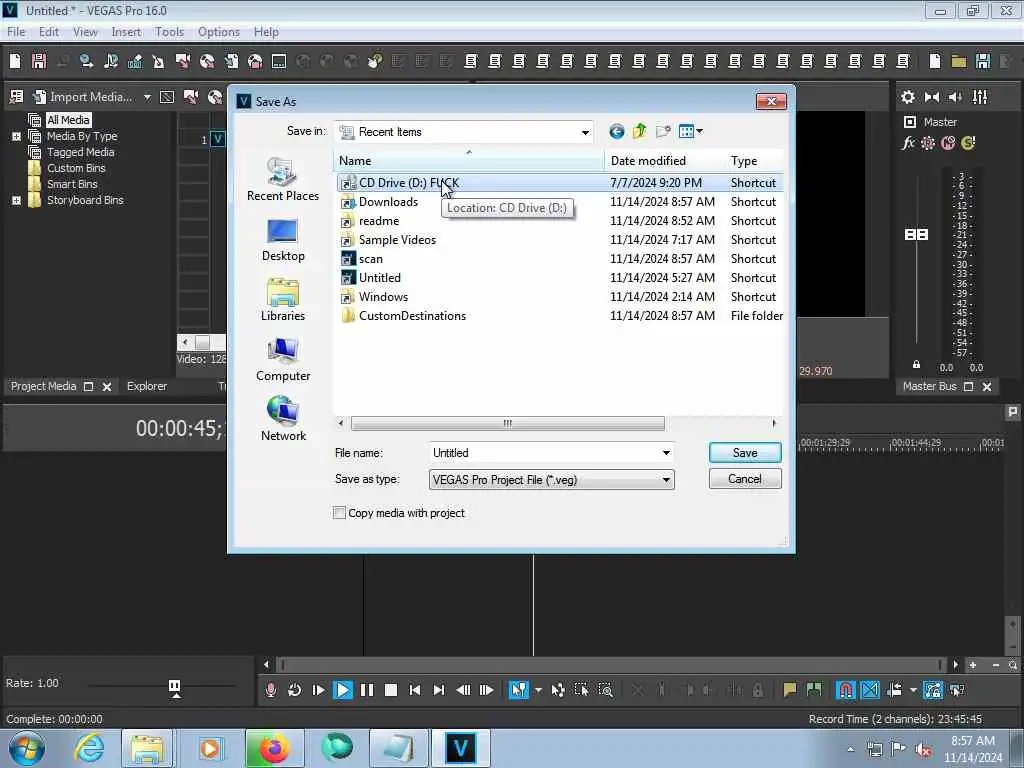Image resolution: width=1024 pixels, height=768 pixels.
Task: Expand Storyboard Bins tree node
Action: coord(16,200)
